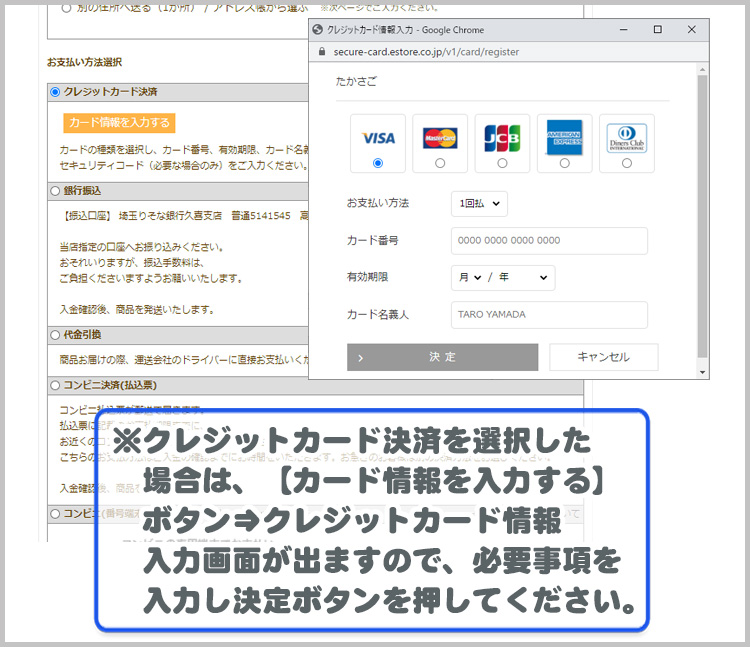The image size is (750, 647).
Task: Click the Diners Club logo
Action: coord(627,138)
